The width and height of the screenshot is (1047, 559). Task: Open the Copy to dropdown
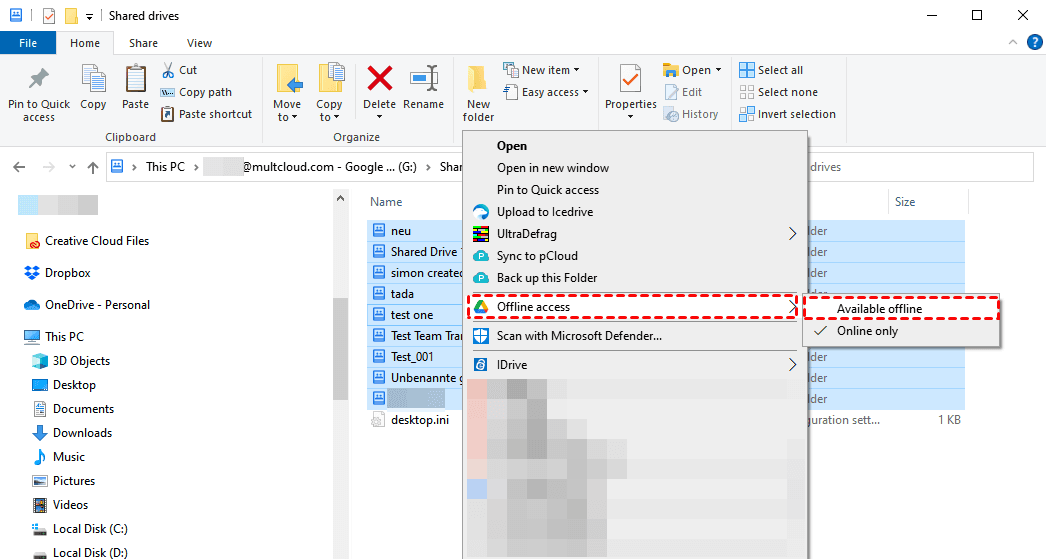(x=329, y=94)
